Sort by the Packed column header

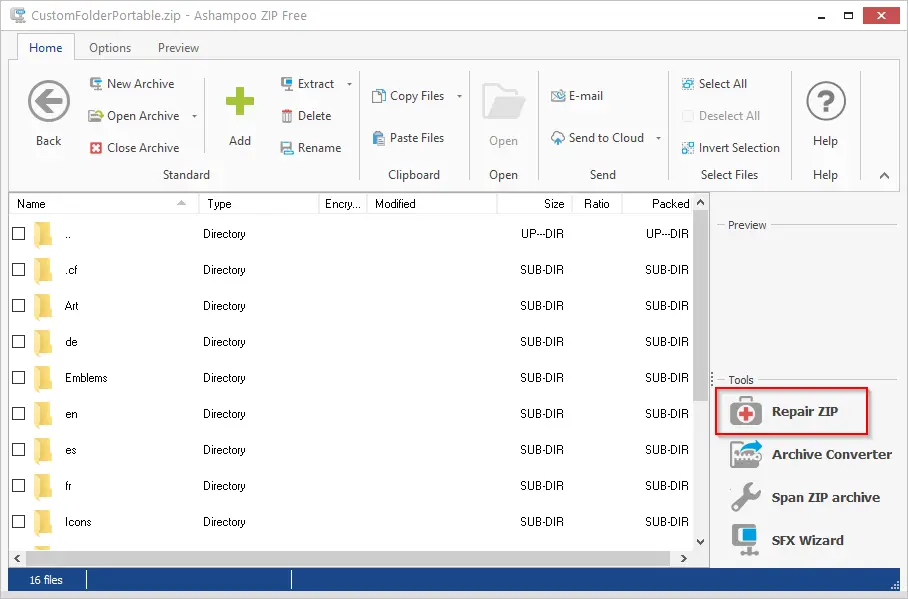tap(657, 204)
